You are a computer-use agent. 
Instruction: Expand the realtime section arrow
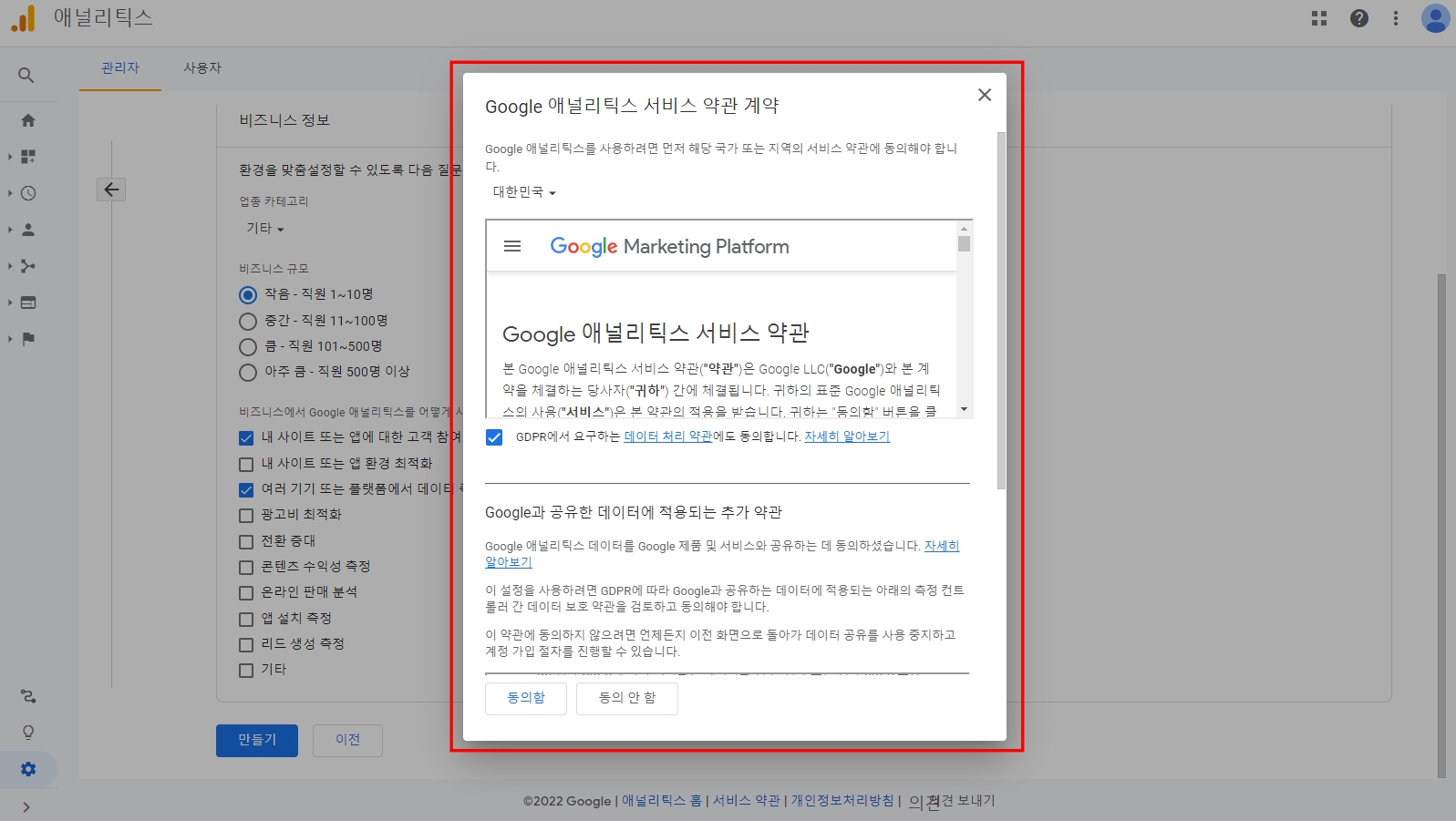pos(10,193)
